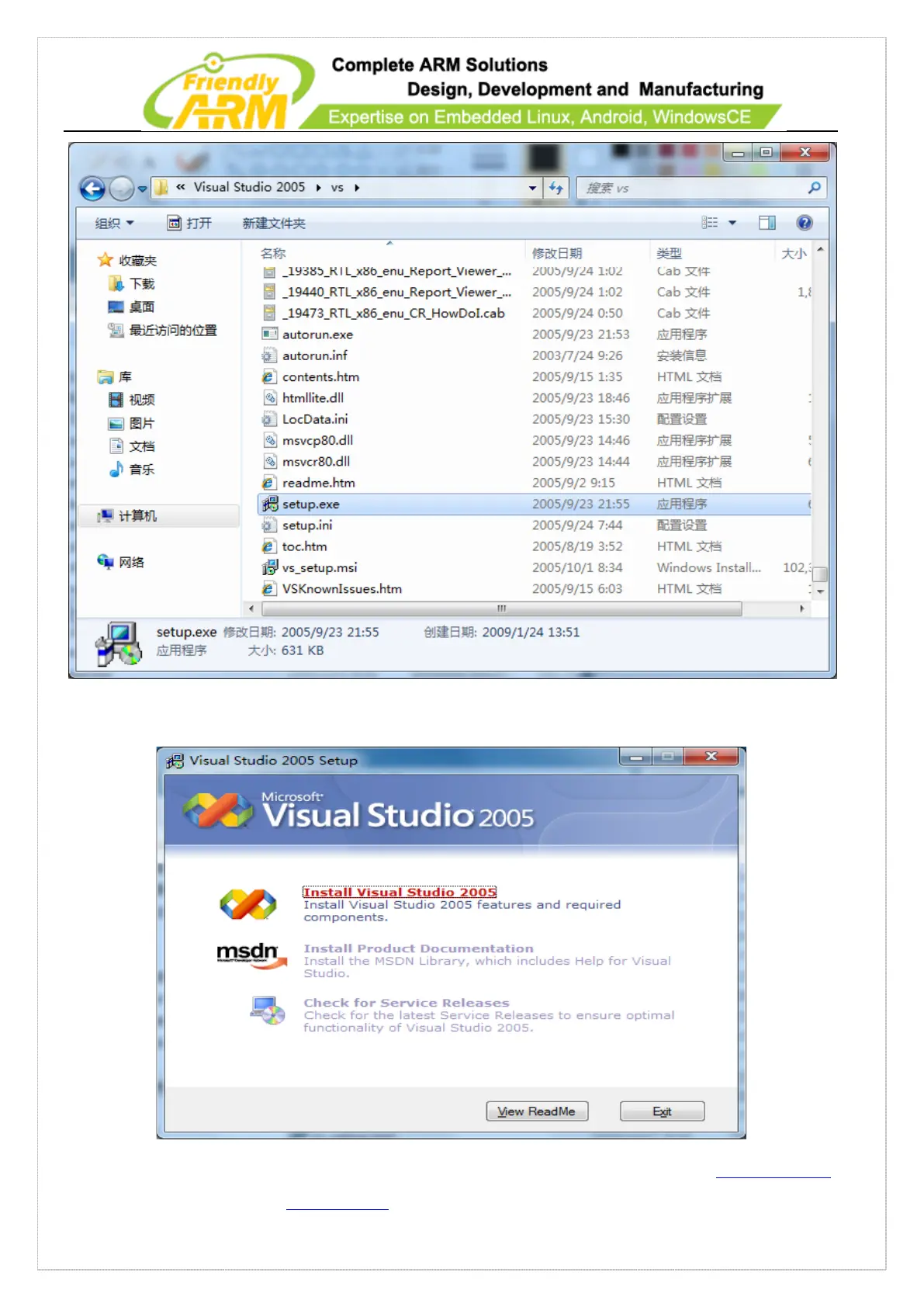The width and height of the screenshot is (924, 1307).
Task: Change view with the view mode icon
Action: [x=710, y=223]
